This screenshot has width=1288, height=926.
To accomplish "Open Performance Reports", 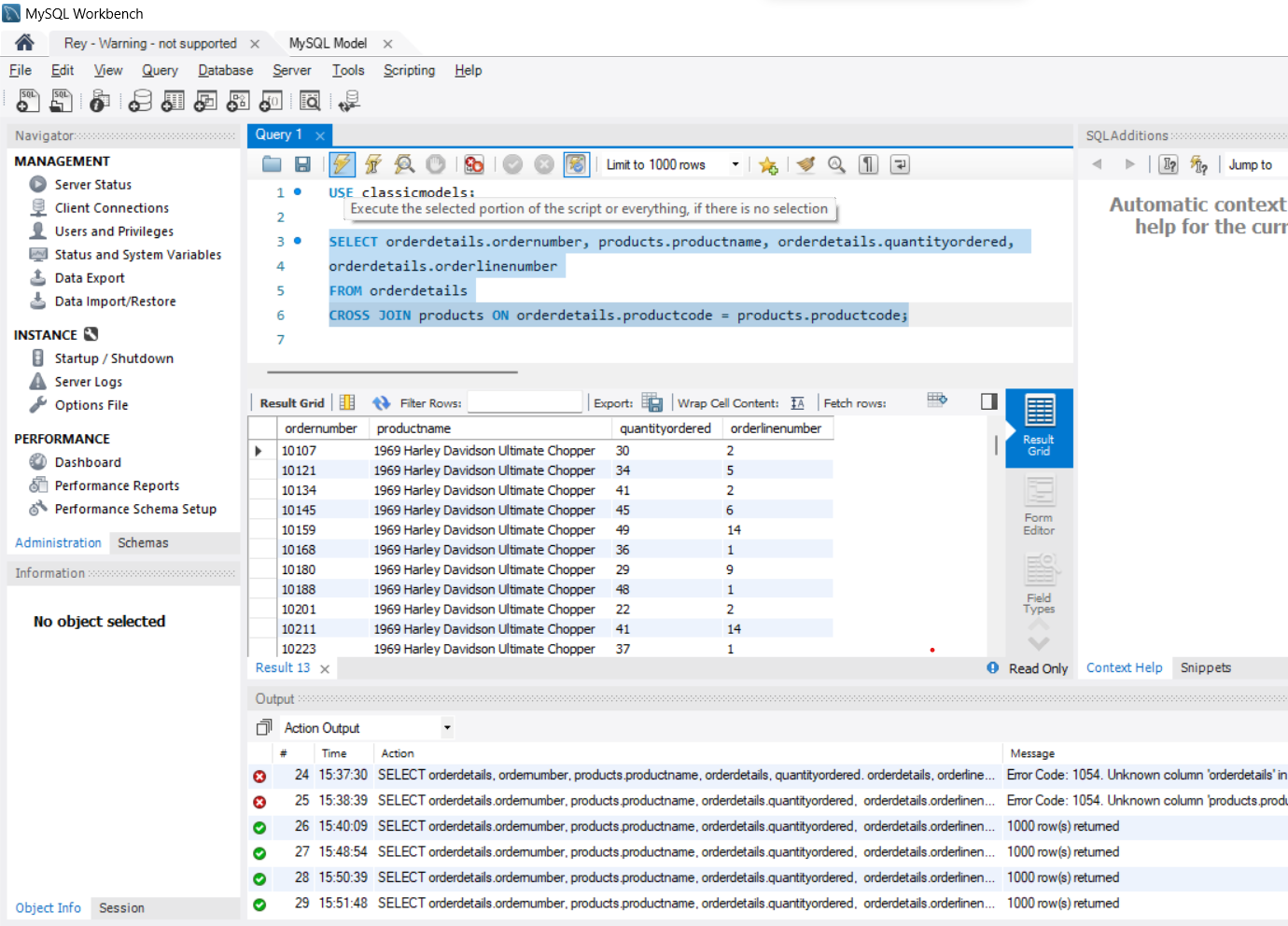I will coord(117,485).
